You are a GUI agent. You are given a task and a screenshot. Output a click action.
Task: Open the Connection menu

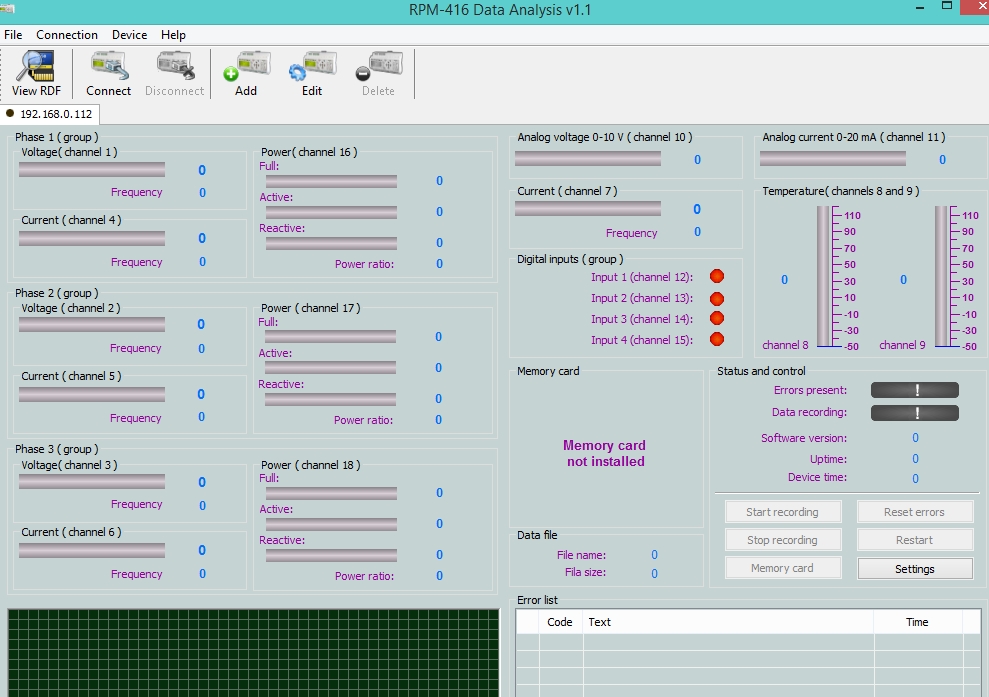coord(67,35)
